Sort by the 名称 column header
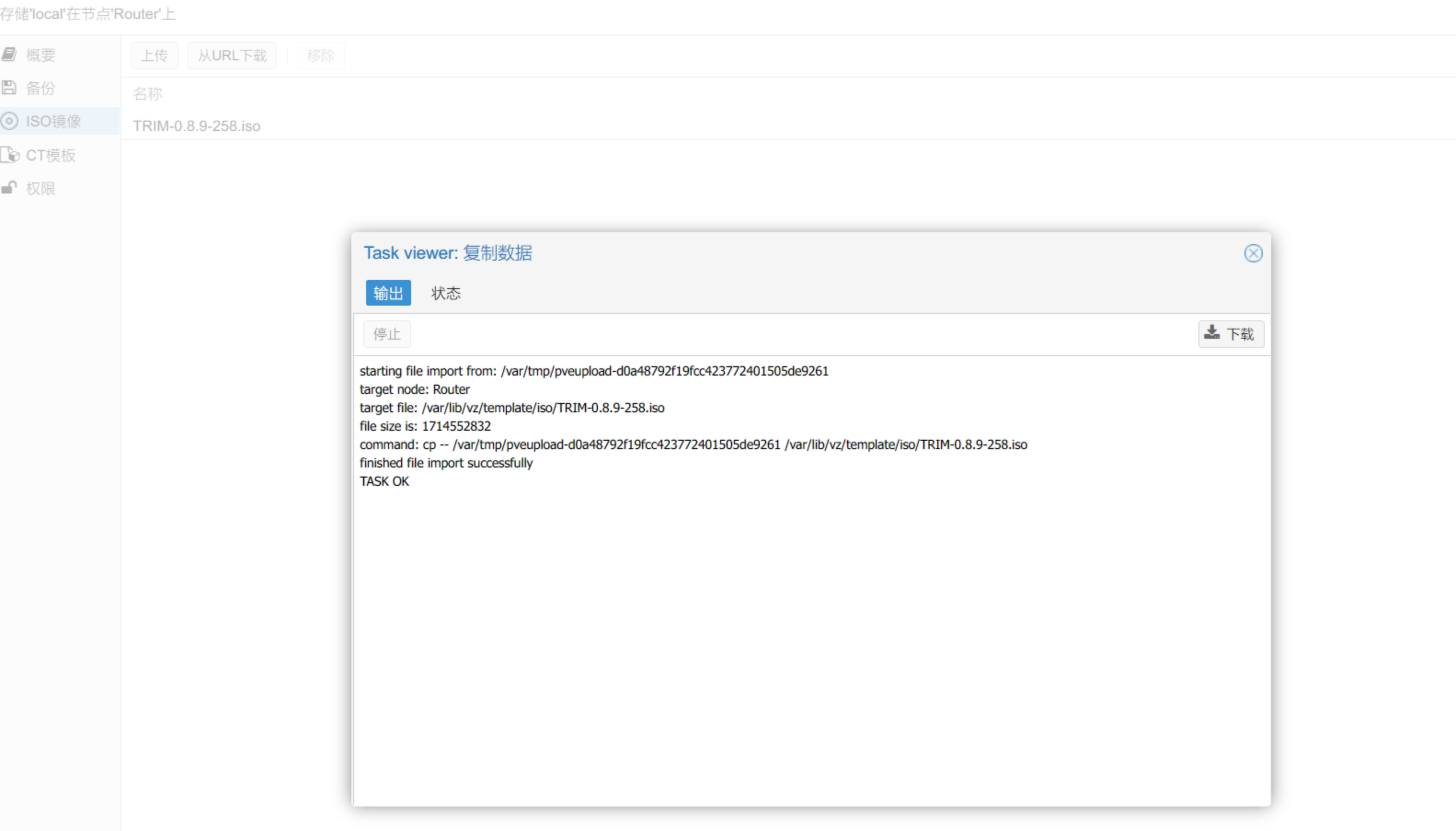Viewport: 1456px width, 831px height. coord(147,94)
